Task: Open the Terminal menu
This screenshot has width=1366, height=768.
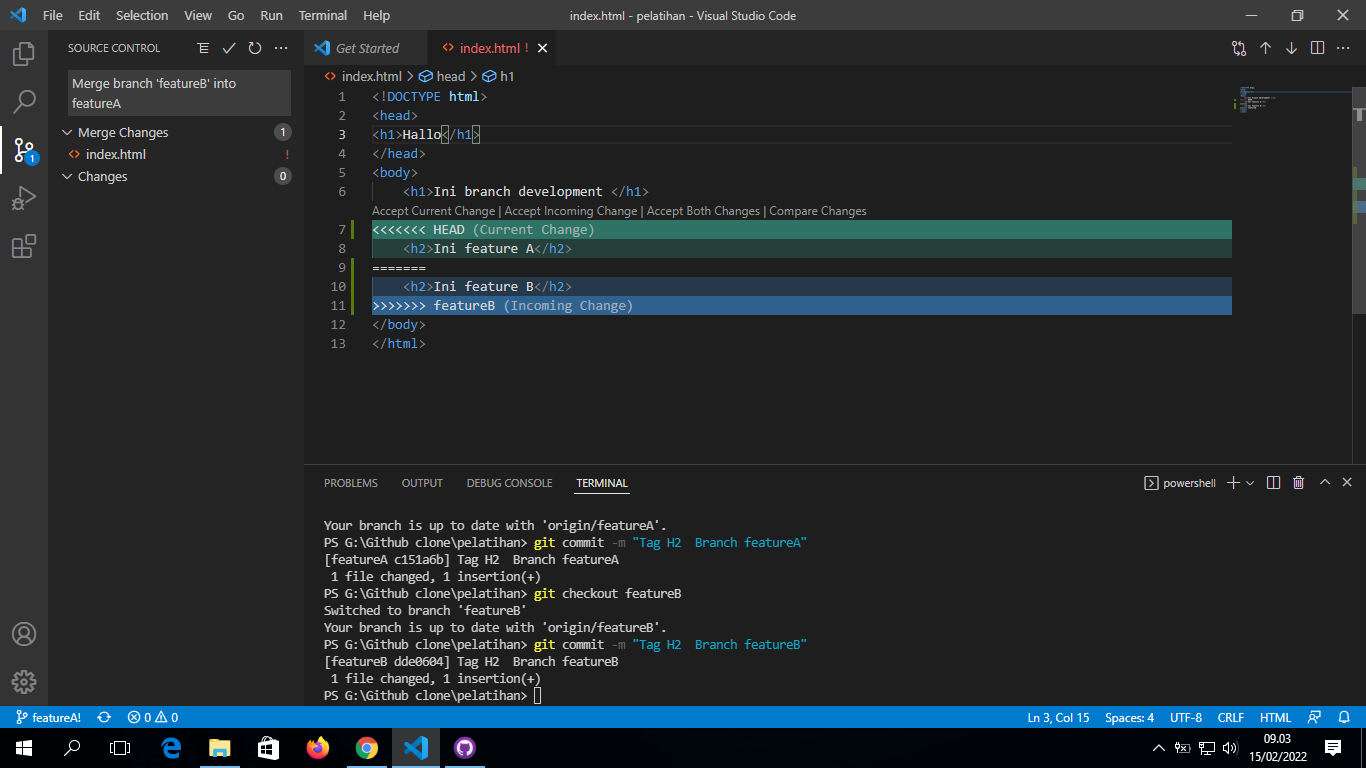Action: pos(322,15)
